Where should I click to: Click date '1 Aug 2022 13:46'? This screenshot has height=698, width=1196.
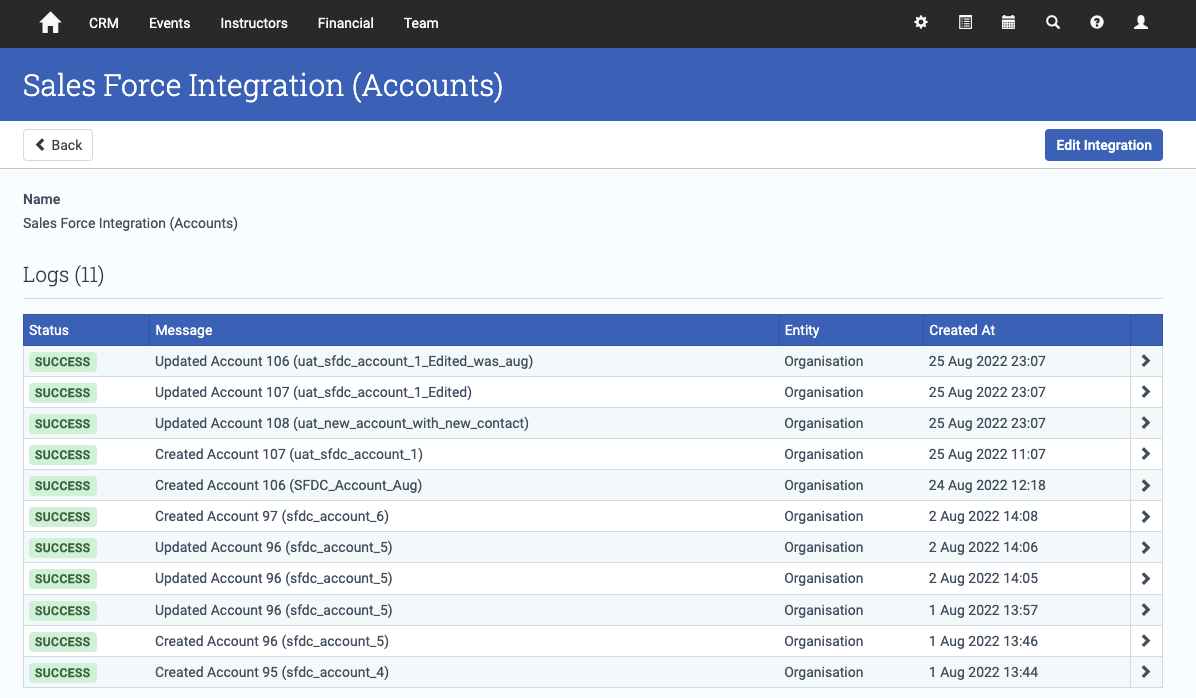pyautogui.click(x=983, y=642)
